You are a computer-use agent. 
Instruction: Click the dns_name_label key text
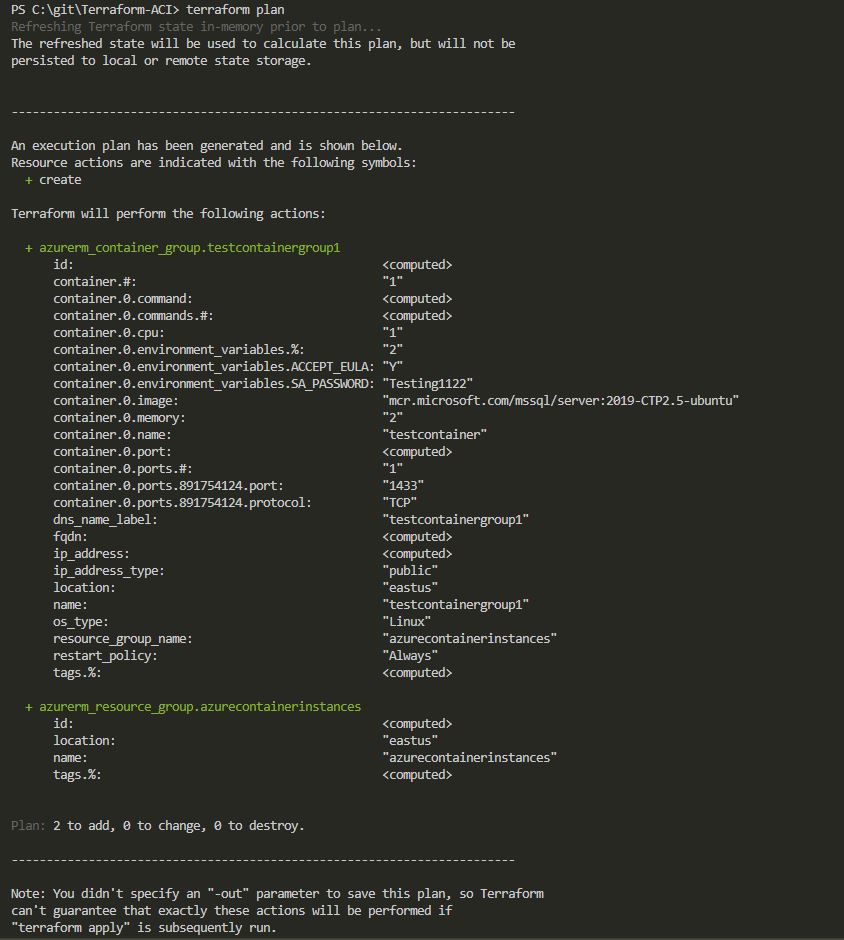point(105,519)
